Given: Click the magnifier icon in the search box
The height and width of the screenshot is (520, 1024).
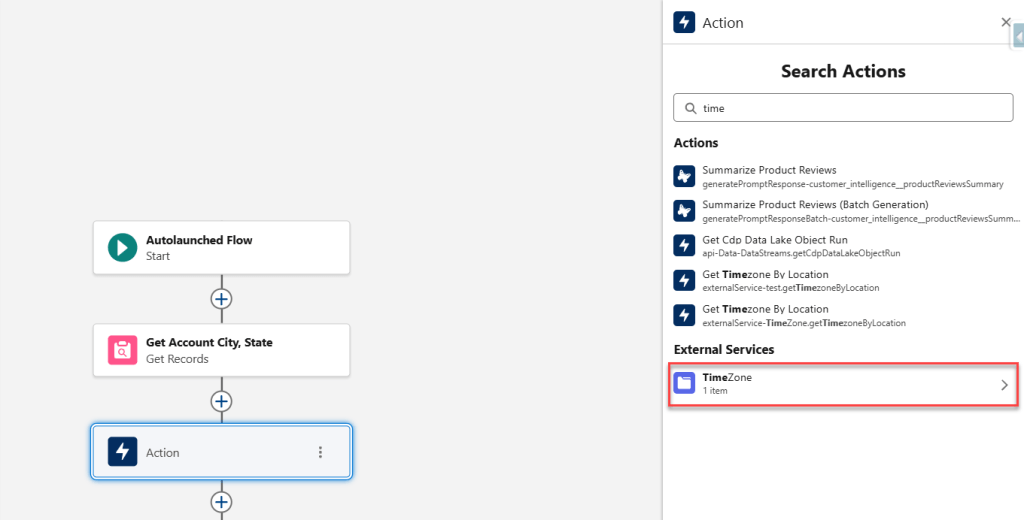Looking at the screenshot, I should (x=691, y=108).
